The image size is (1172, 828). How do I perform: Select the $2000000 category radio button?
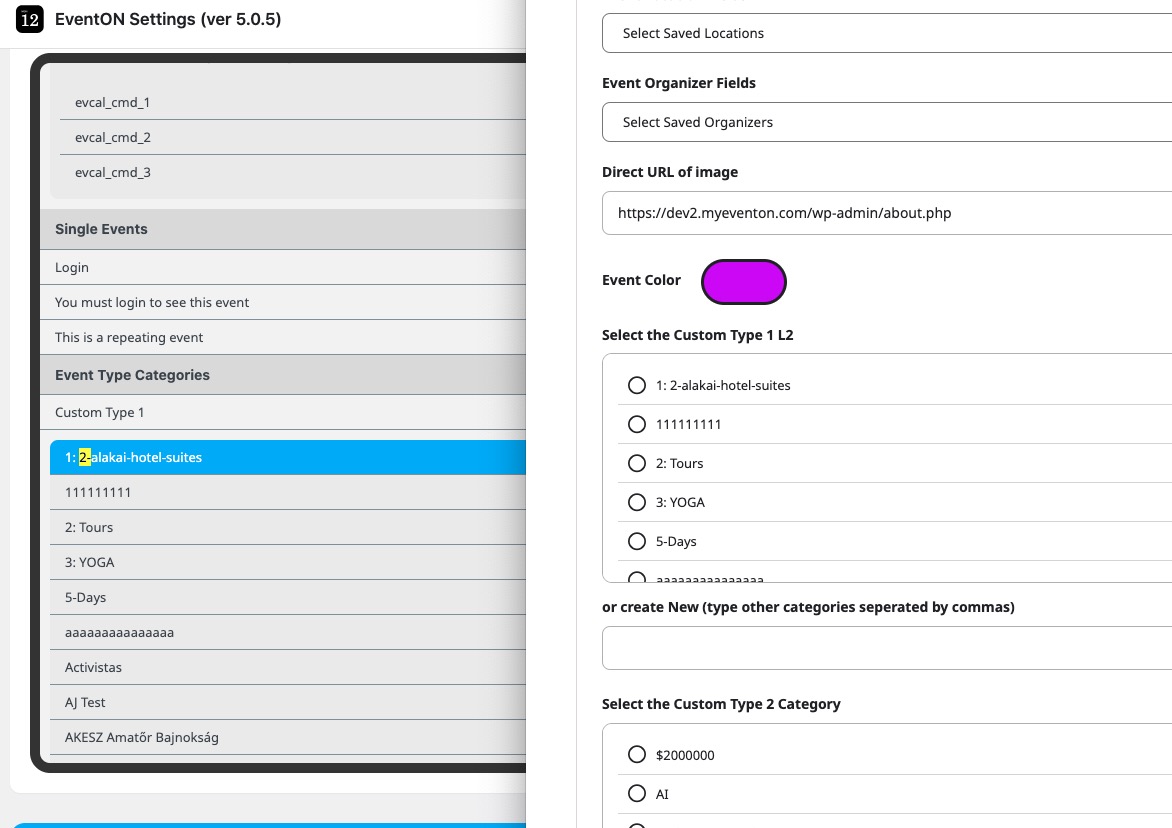pos(637,755)
